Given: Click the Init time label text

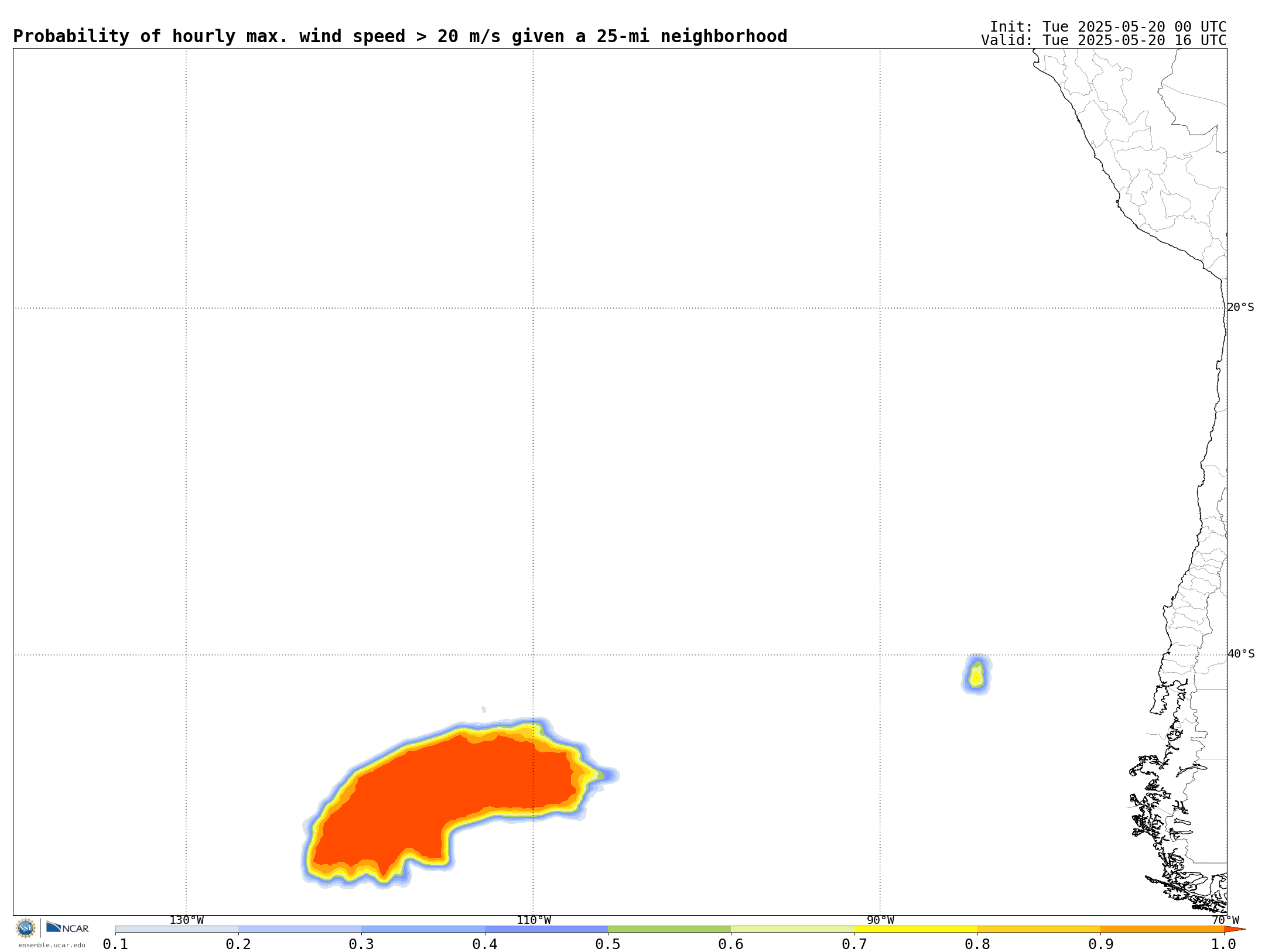Looking at the screenshot, I should 1107,27.
